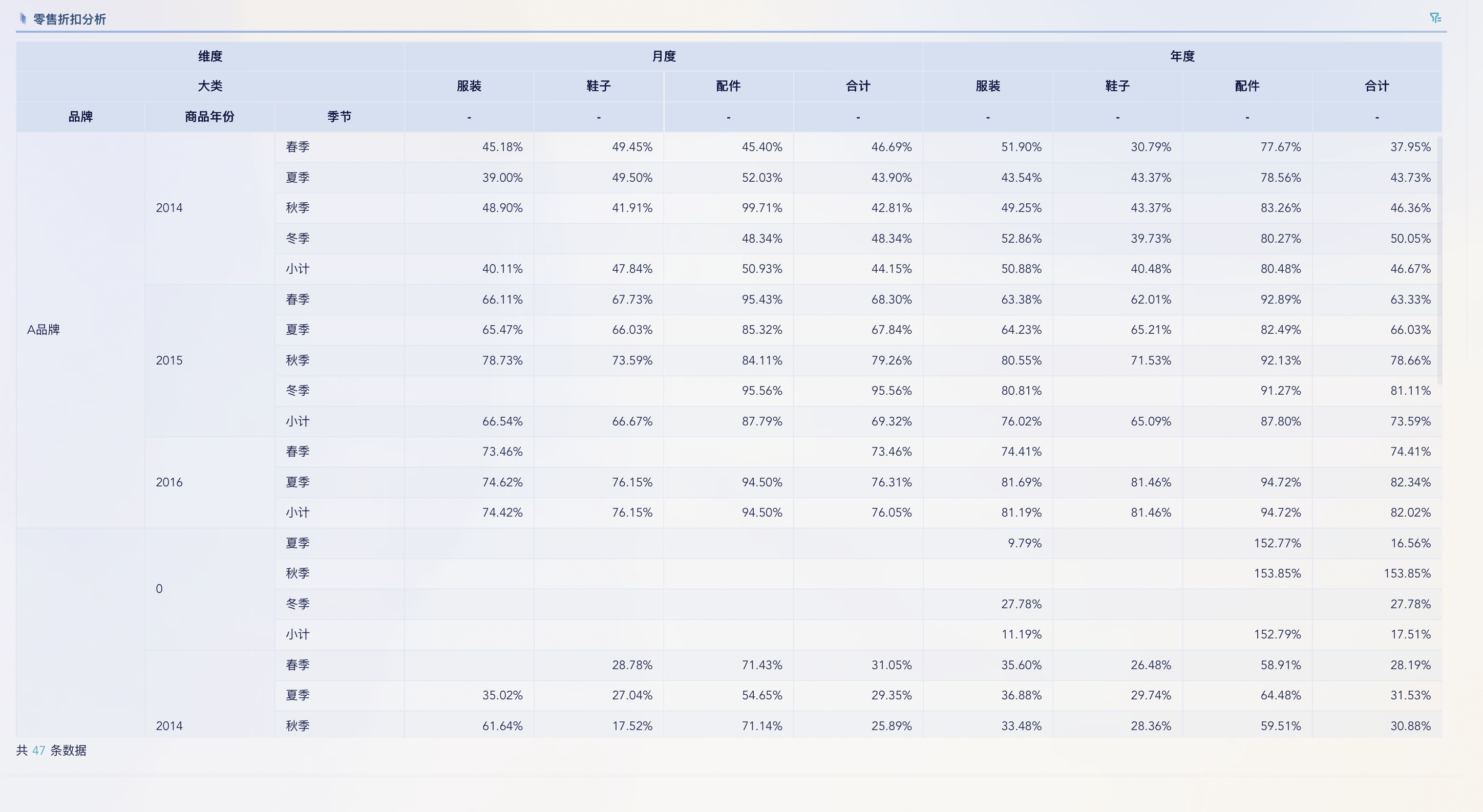1483x812 pixels.
Task: Click the icon beside 零售折扣分析 title
Action: coord(23,19)
